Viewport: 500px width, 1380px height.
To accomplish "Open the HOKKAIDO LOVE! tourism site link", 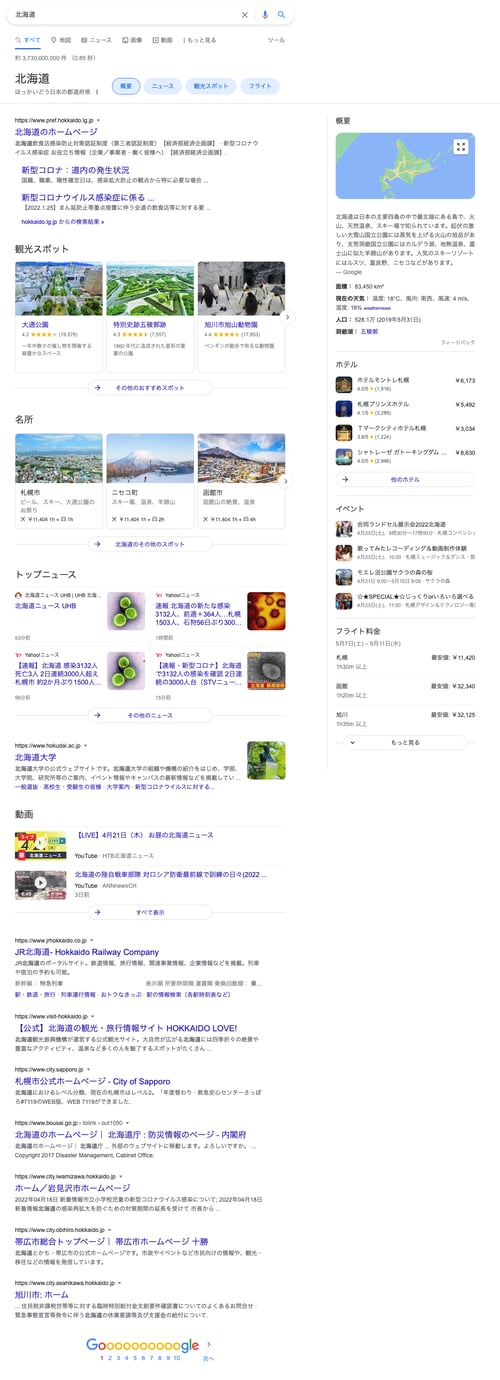I will 126,1028.
